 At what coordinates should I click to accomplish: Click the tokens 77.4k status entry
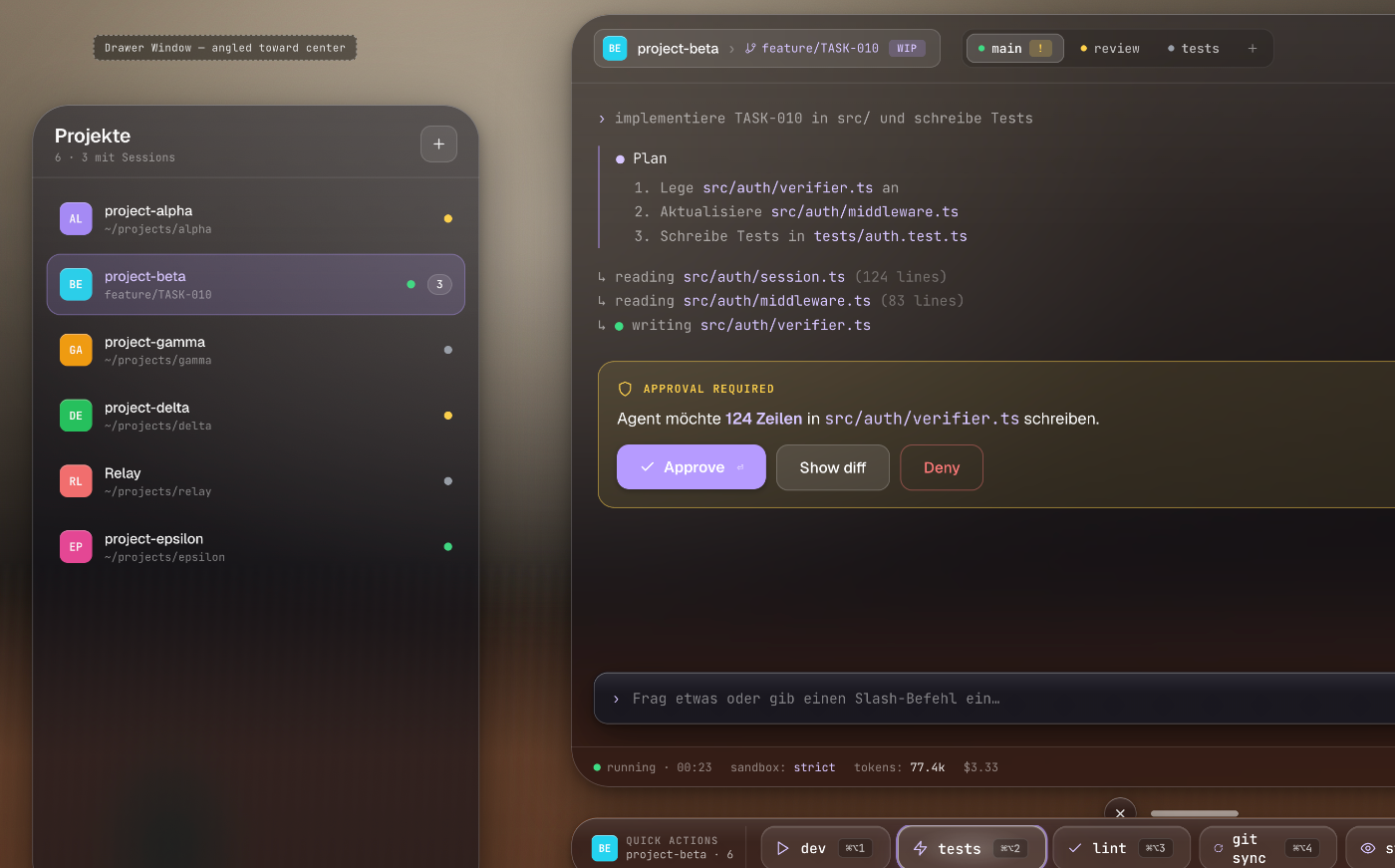[900, 767]
